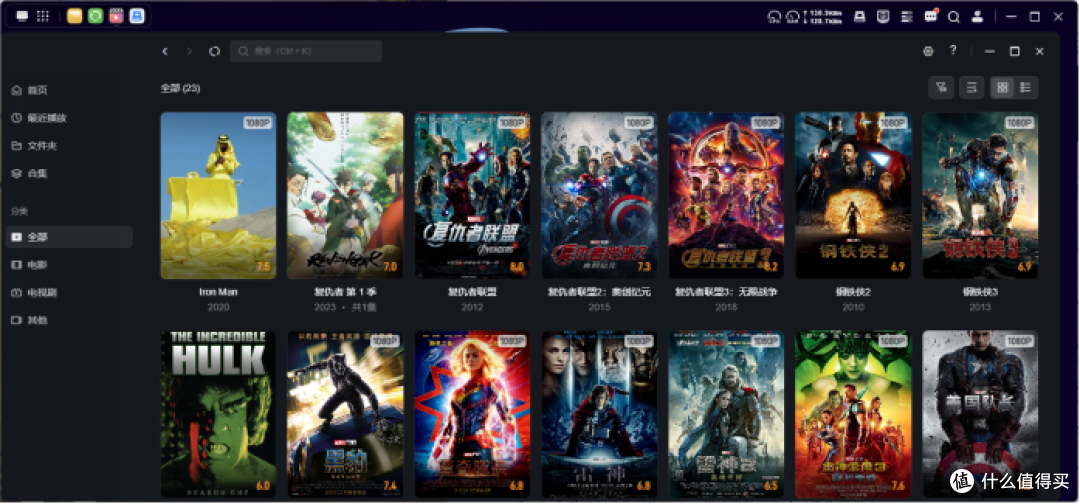
Task: Click the network upload/download speed indicator
Action: pyautogui.click(x=824, y=17)
